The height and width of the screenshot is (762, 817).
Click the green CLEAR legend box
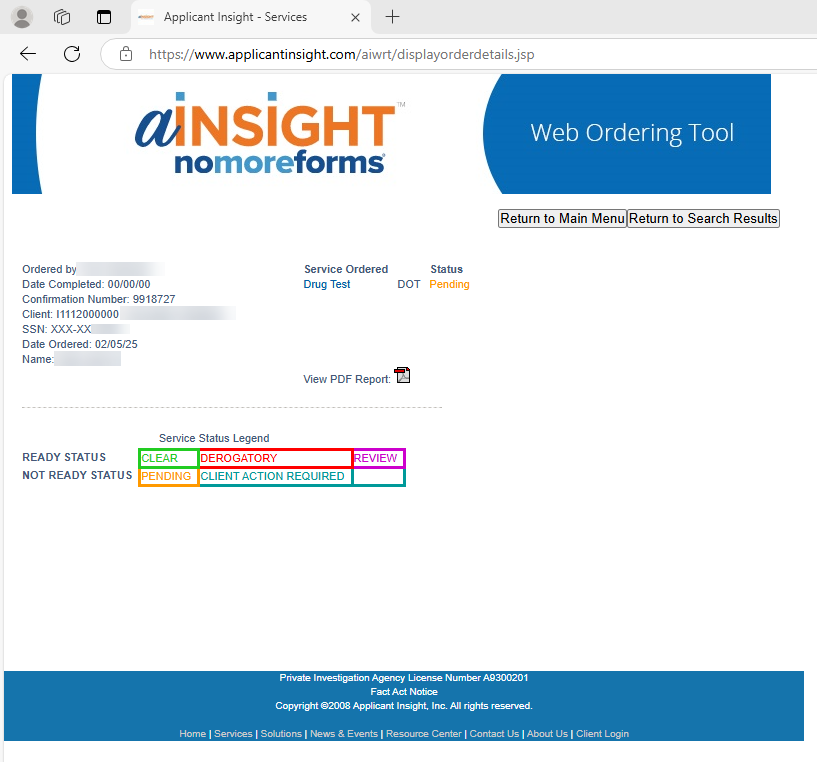point(168,459)
